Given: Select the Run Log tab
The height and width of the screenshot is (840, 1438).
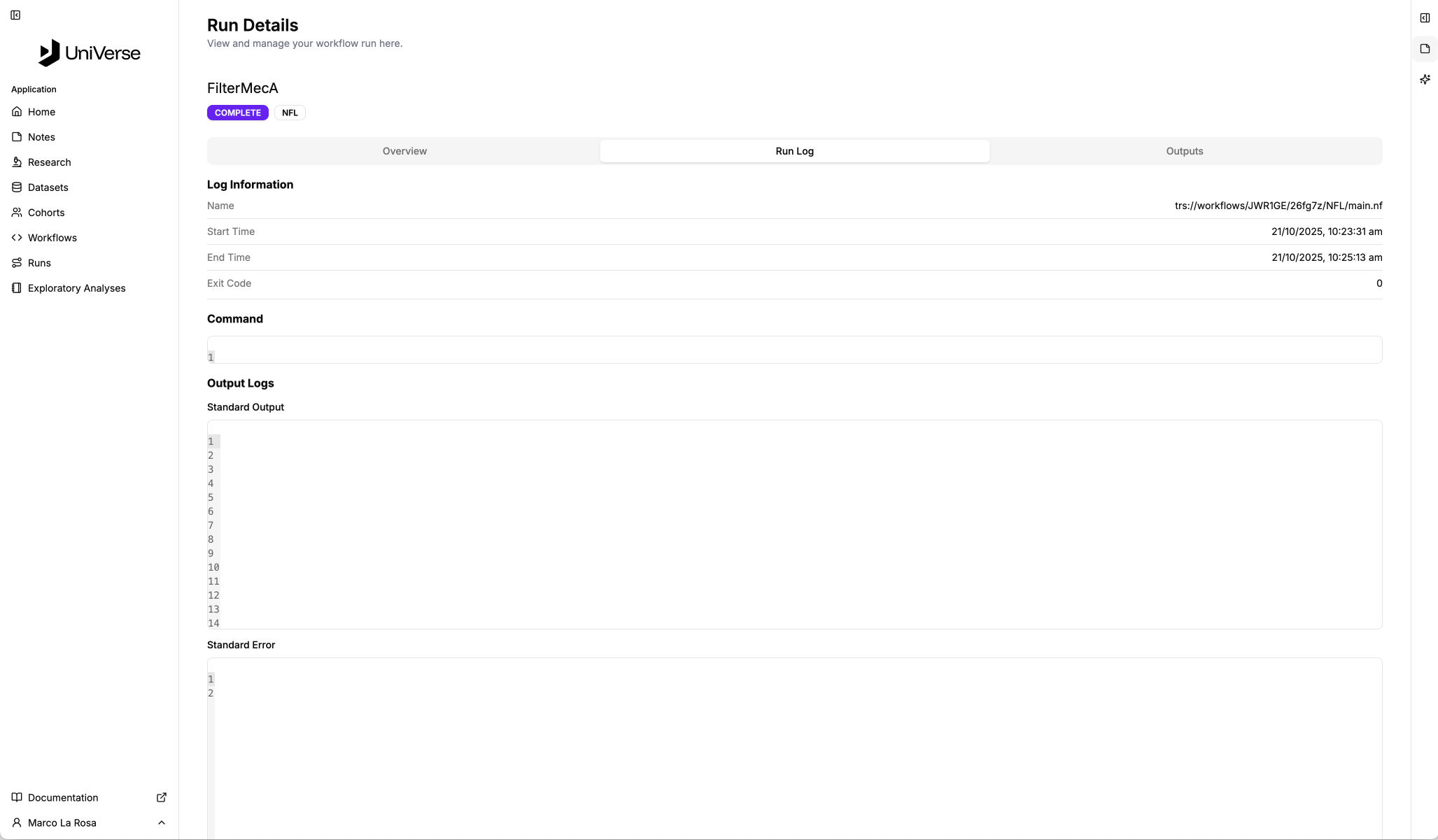Looking at the screenshot, I should pyautogui.click(x=794, y=151).
